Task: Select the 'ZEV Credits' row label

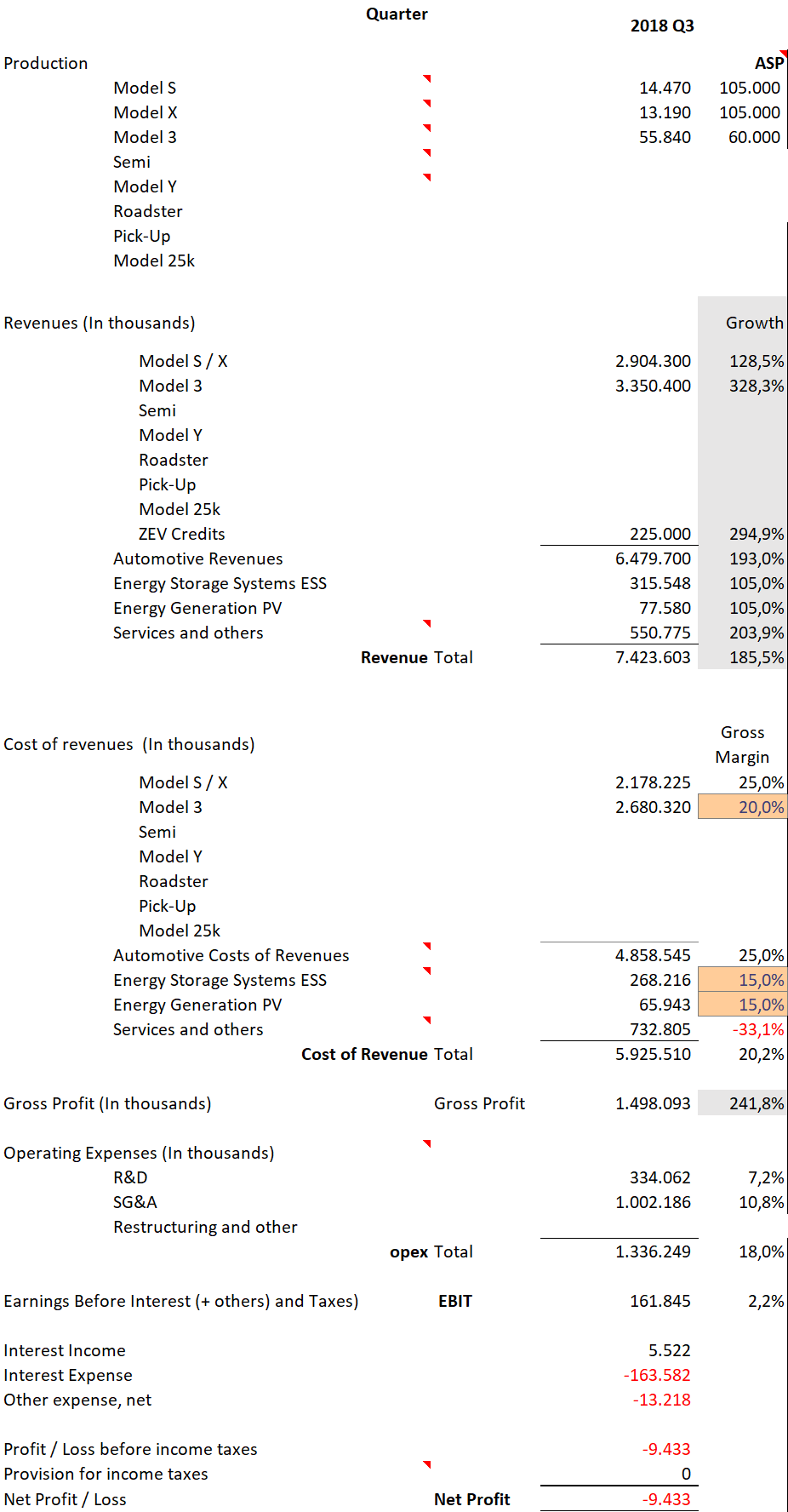Action: [182, 534]
